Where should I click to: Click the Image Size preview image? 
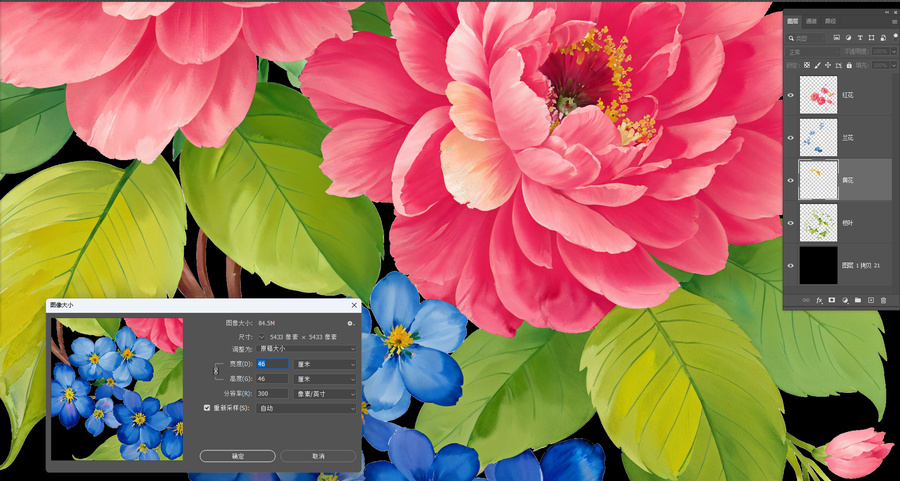coord(117,389)
